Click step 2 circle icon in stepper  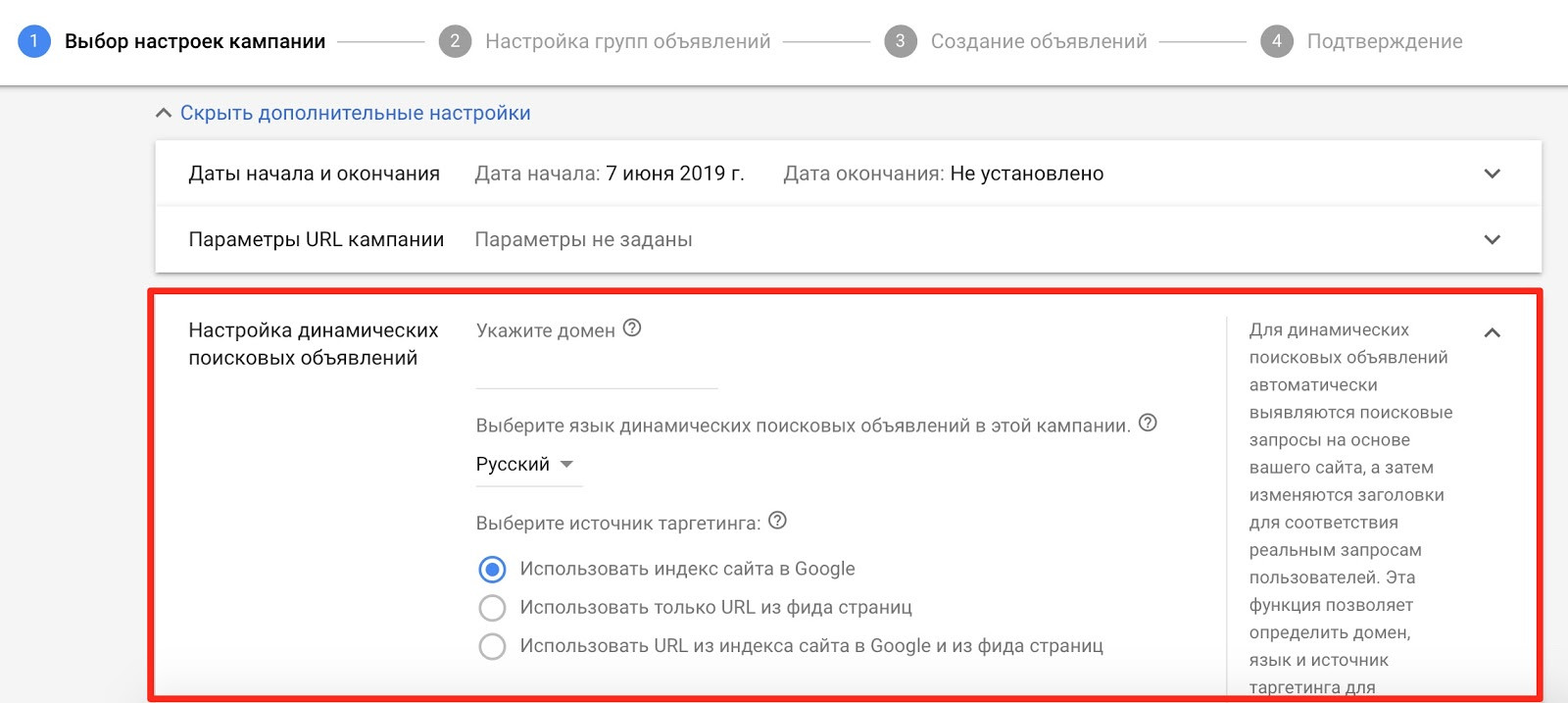pyautogui.click(x=455, y=41)
